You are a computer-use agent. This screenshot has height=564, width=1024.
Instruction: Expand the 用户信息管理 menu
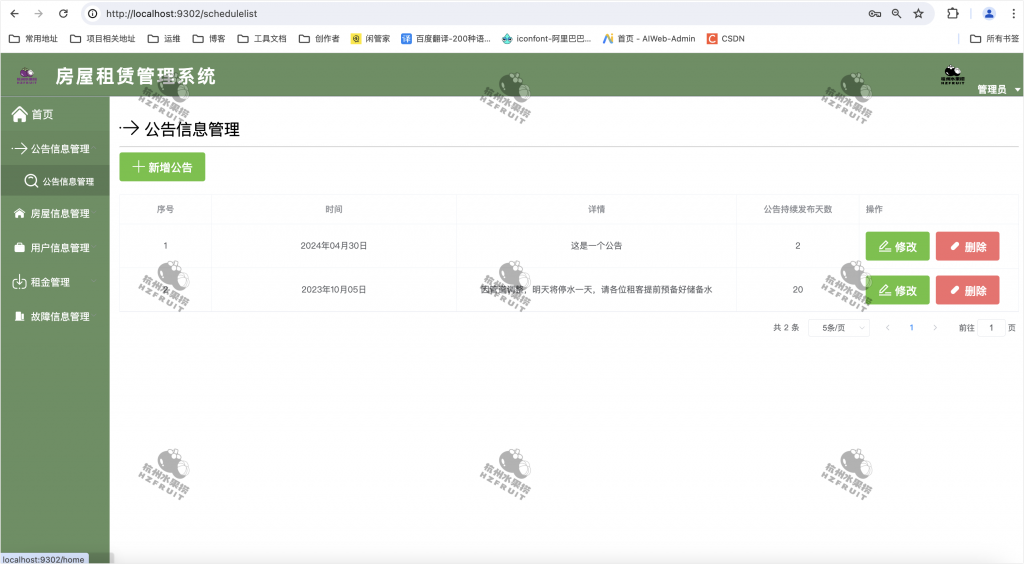55,247
